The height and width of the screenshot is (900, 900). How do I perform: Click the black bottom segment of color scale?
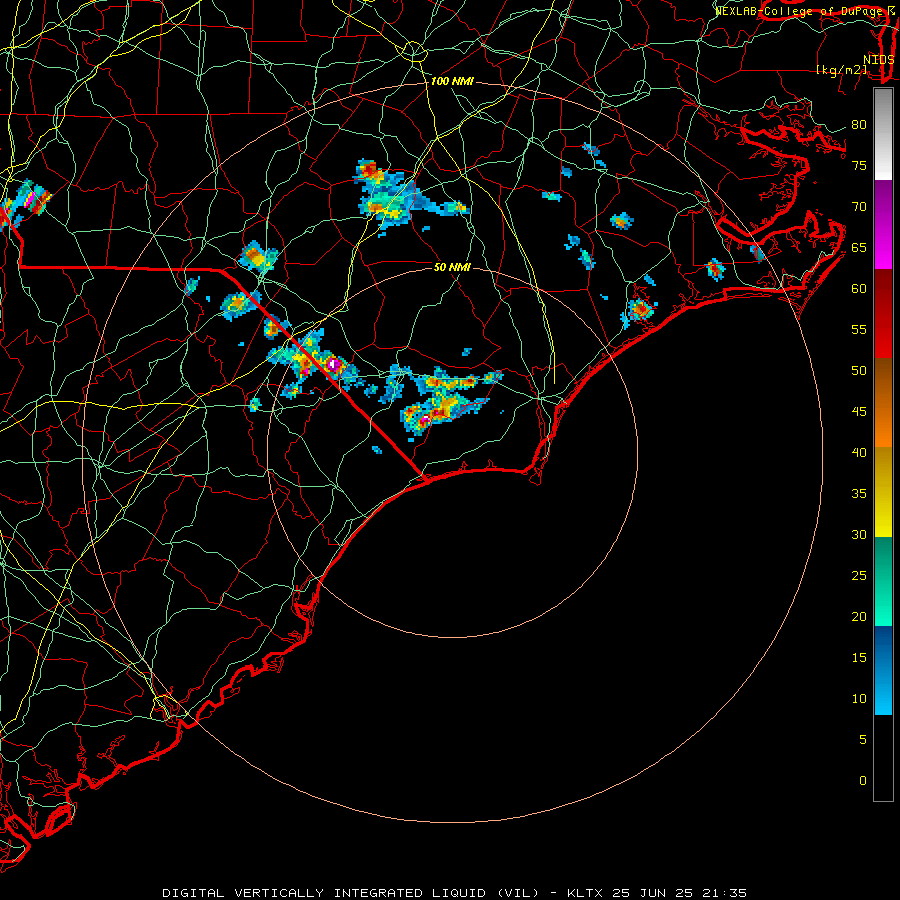tap(883, 758)
